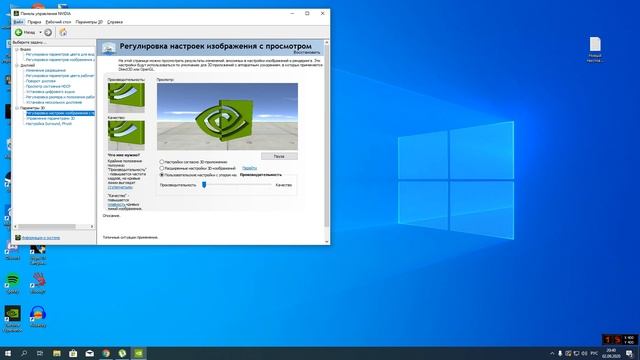Click the grey Forward arrow button
This screenshot has width=640, height=360.
click(x=48, y=32)
